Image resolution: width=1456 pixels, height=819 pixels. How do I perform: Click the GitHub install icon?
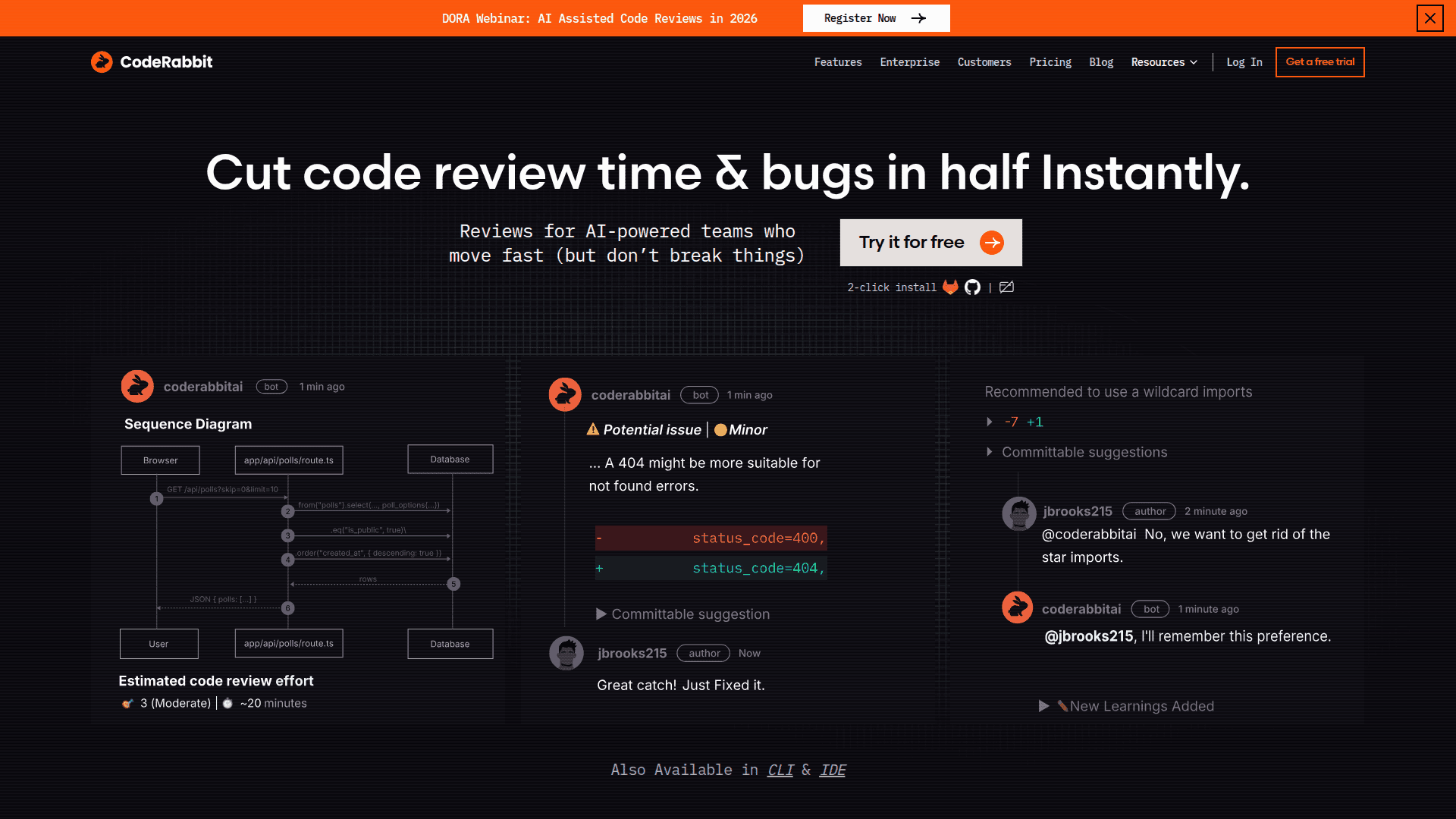pos(973,287)
